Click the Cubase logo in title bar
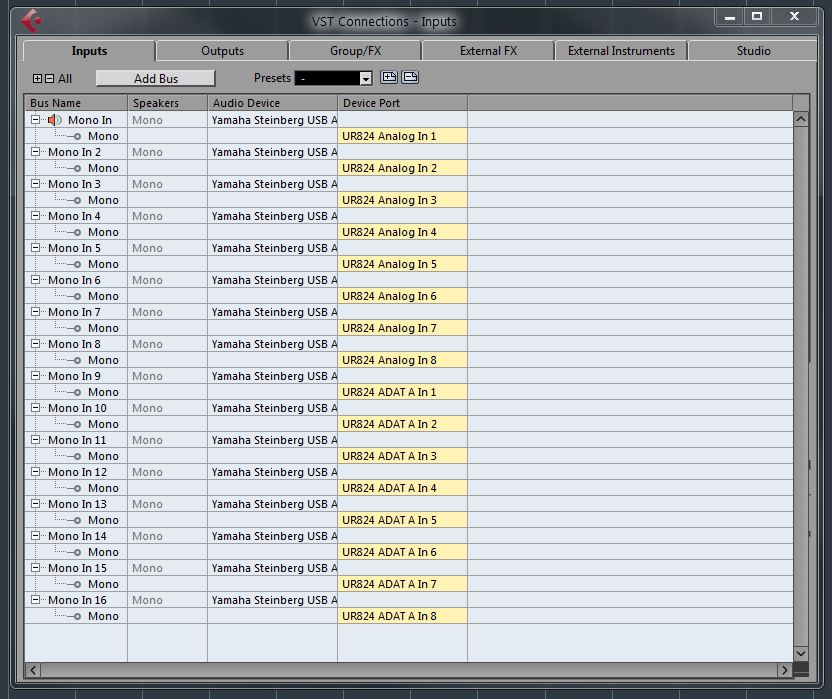The image size is (832, 699). click(x=32, y=20)
